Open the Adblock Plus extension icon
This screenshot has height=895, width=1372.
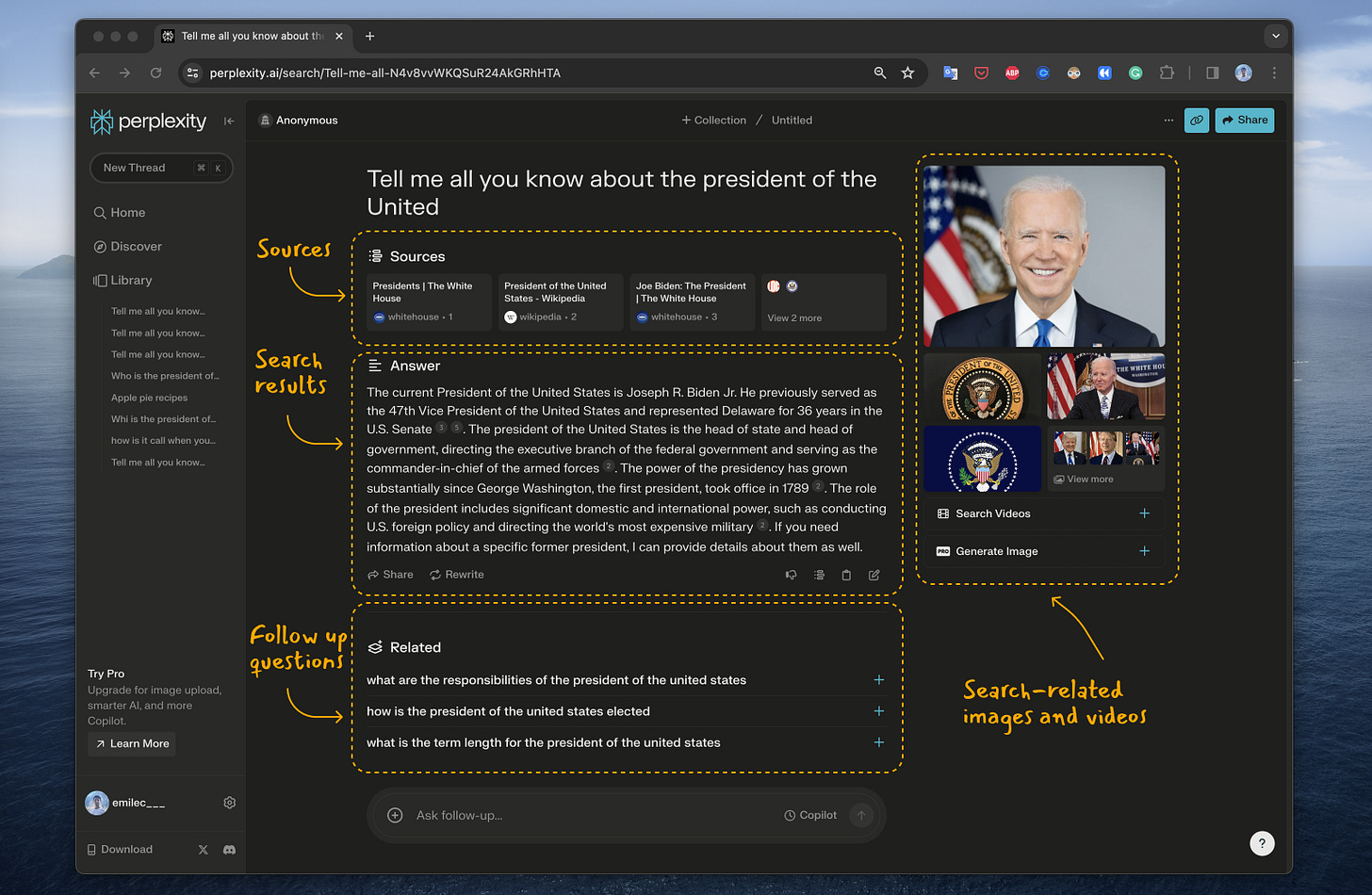[x=1012, y=73]
